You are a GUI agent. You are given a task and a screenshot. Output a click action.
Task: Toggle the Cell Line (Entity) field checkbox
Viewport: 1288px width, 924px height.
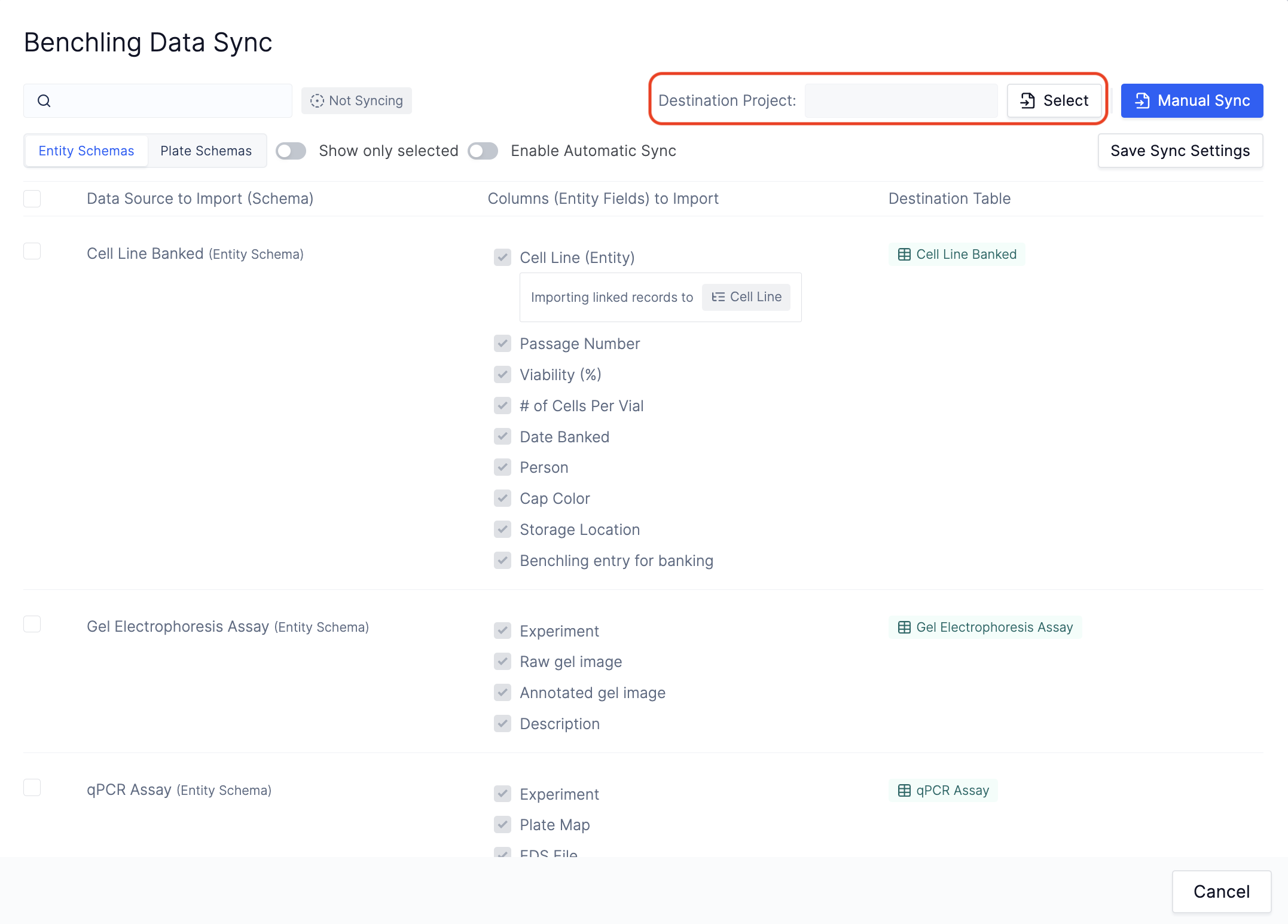click(502, 258)
